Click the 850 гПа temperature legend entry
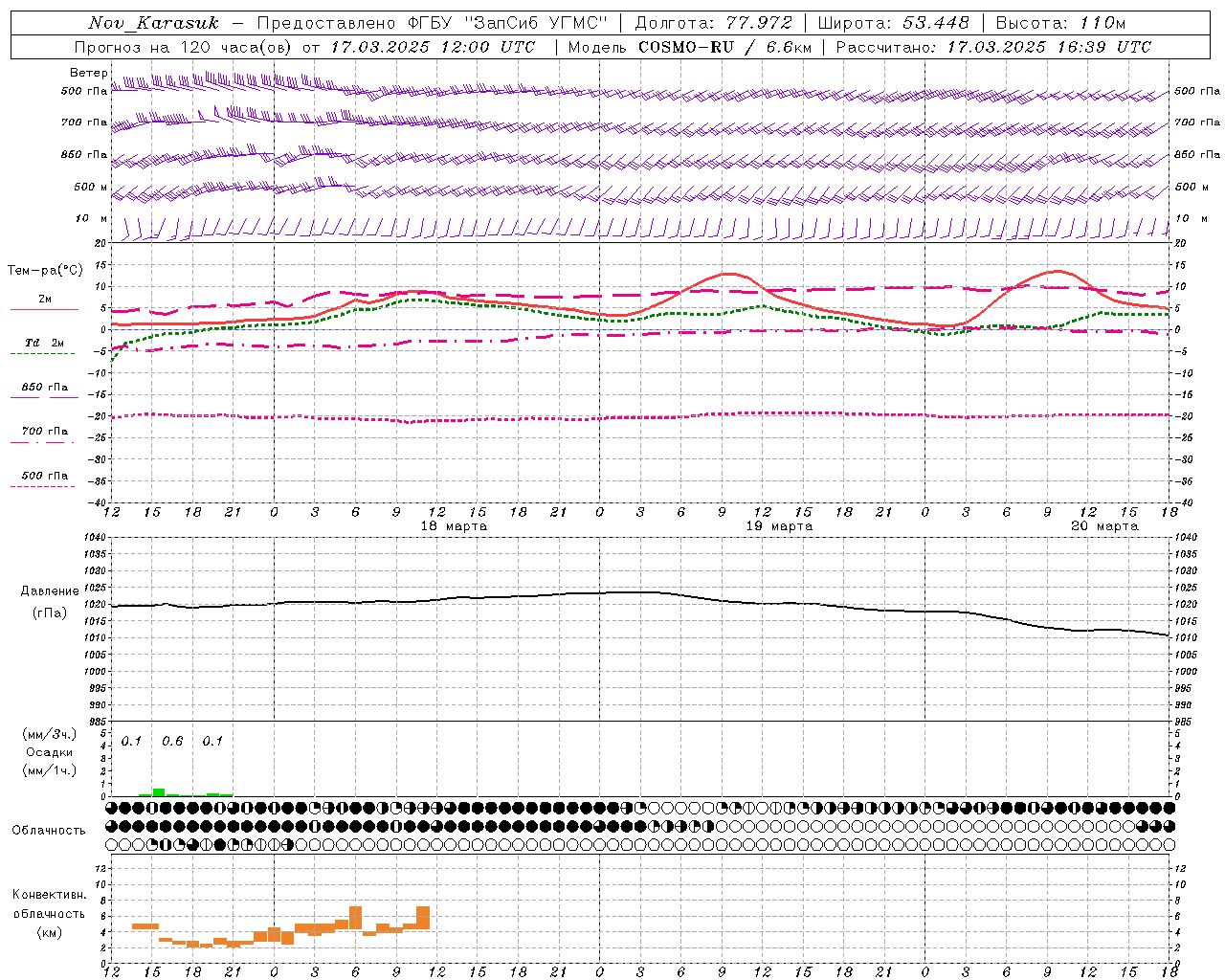Image resolution: width=1225 pixels, height=980 pixels. point(44,388)
